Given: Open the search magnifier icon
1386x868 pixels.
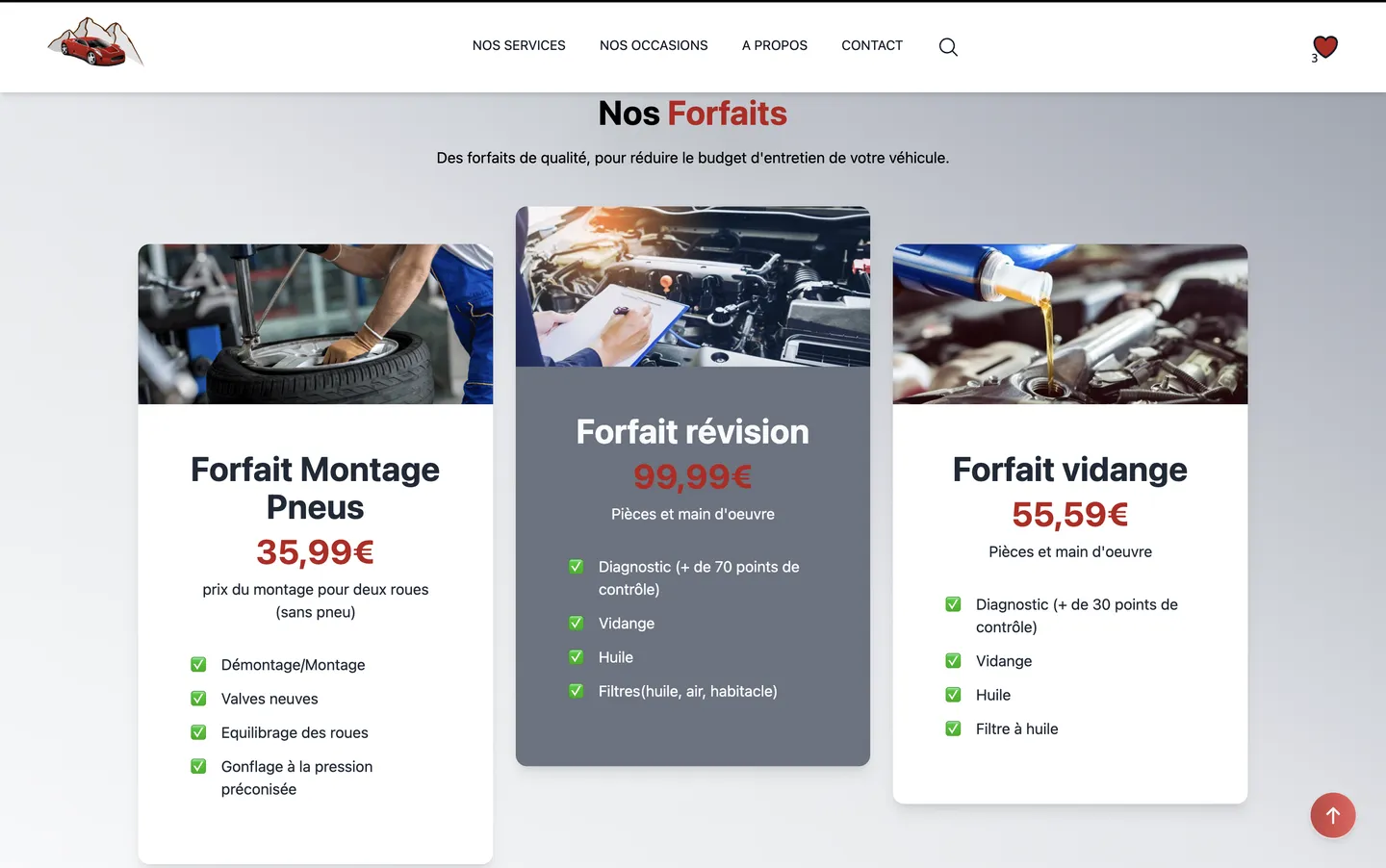Looking at the screenshot, I should tap(947, 47).
